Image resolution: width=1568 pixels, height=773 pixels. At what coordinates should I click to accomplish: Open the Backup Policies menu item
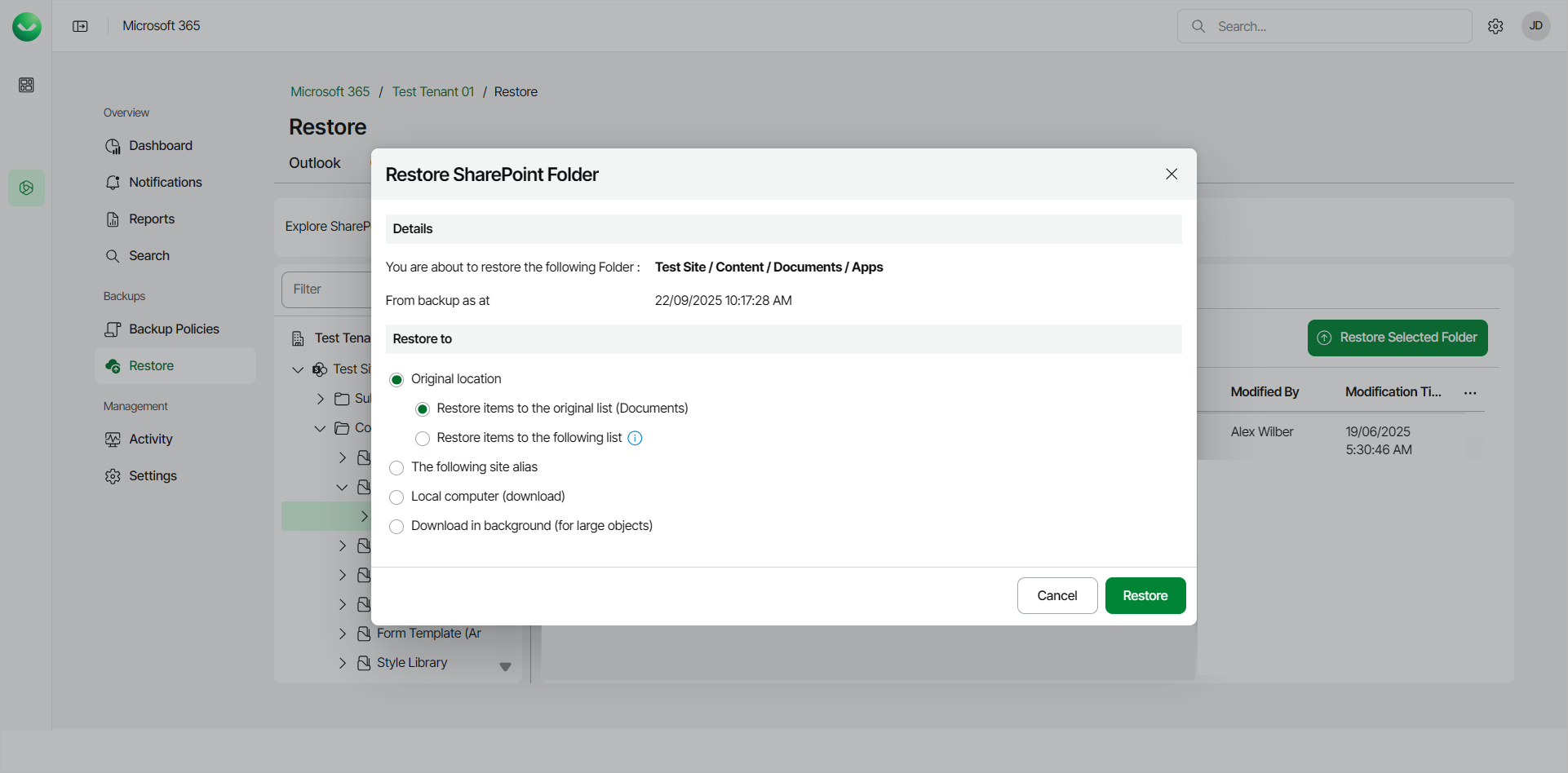point(173,329)
